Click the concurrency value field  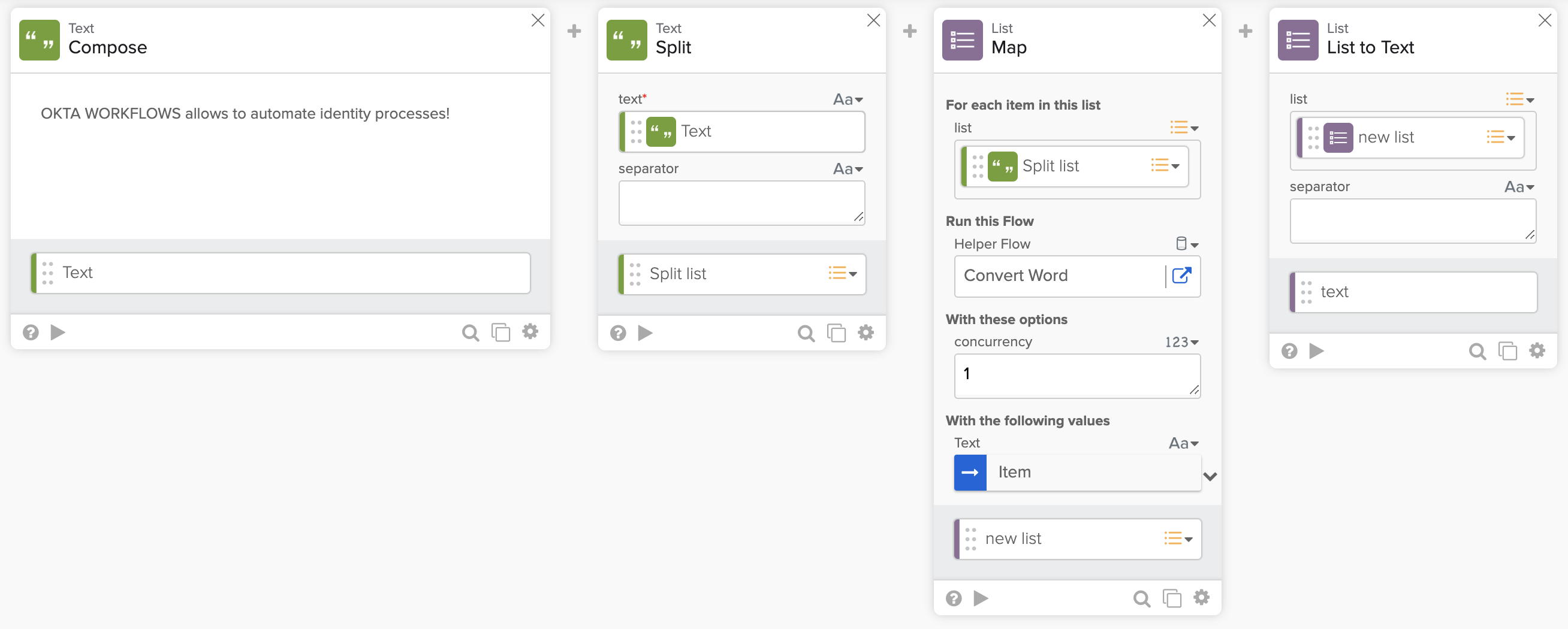(1076, 376)
